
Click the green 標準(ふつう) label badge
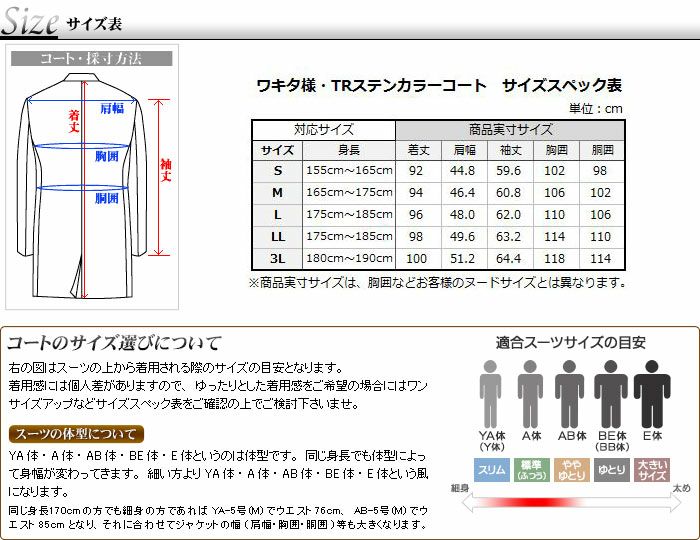pos(531,470)
